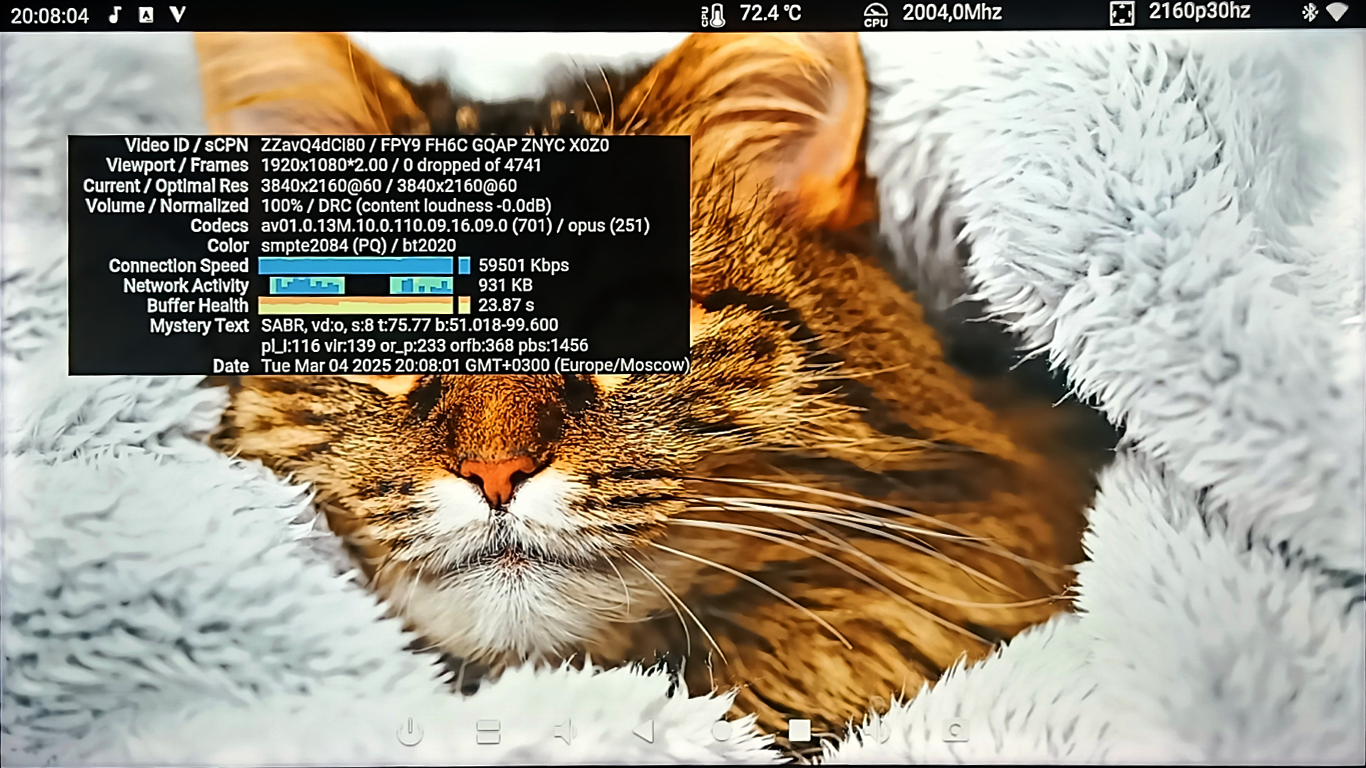Image resolution: width=1366 pixels, height=768 pixels.
Task: Click the '0 dropped of 4741' frames value
Action: click(473, 165)
